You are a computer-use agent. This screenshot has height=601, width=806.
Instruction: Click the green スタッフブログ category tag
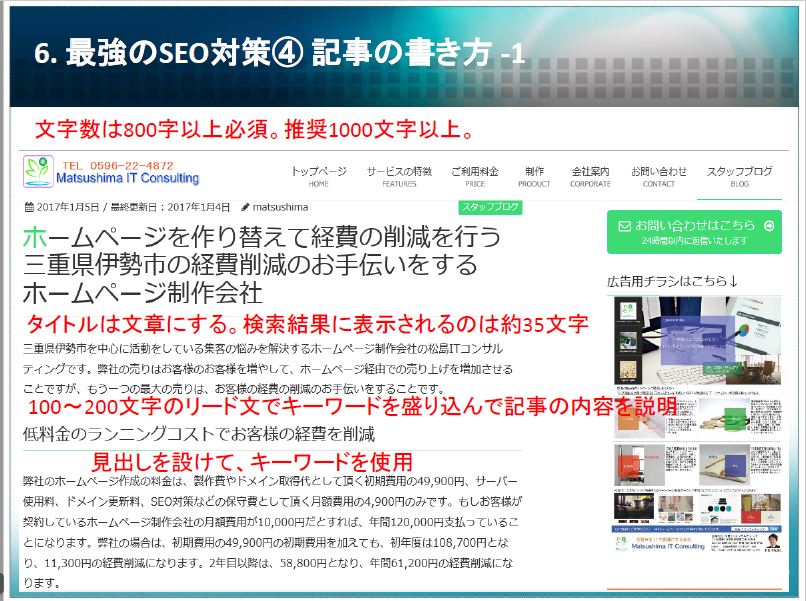(x=490, y=207)
